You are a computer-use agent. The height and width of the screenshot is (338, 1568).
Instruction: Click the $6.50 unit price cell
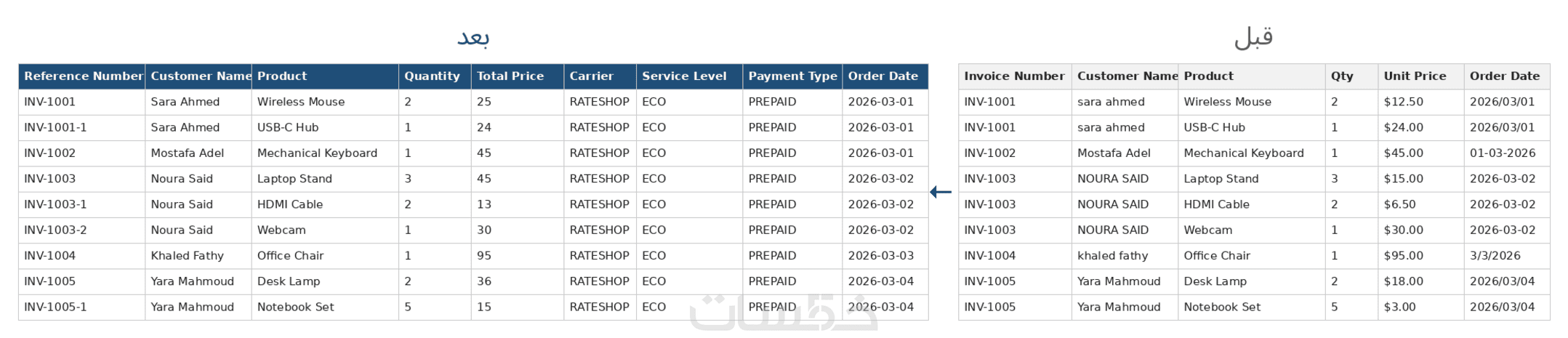click(1421, 205)
